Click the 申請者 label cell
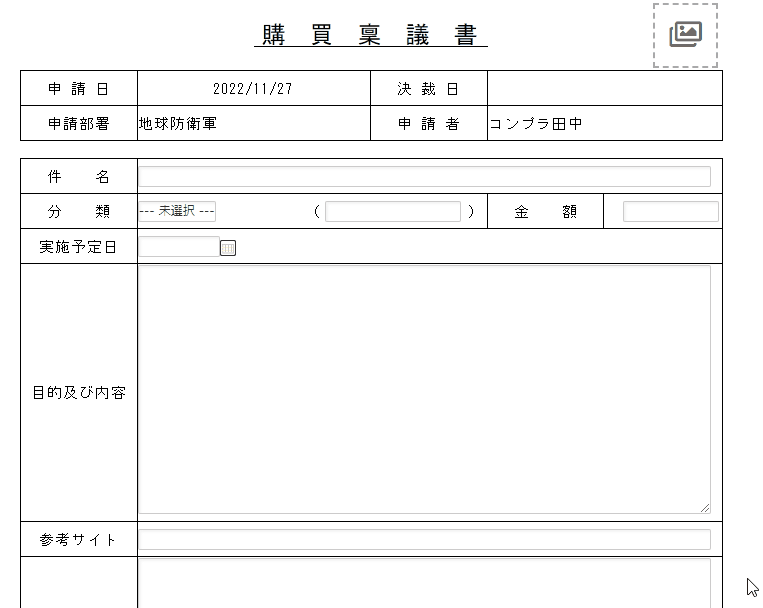763x608 pixels. (x=429, y=123)
